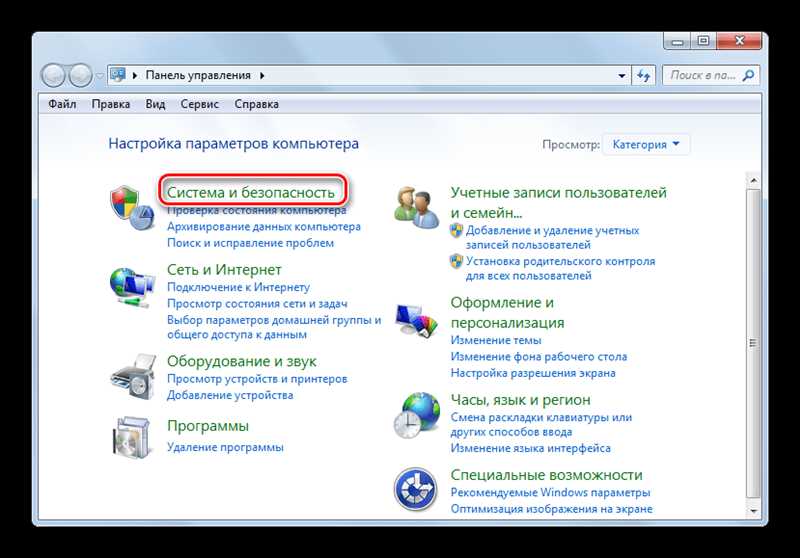Click the Programs box icon
The image size is (800, 558).
(132, 438)
